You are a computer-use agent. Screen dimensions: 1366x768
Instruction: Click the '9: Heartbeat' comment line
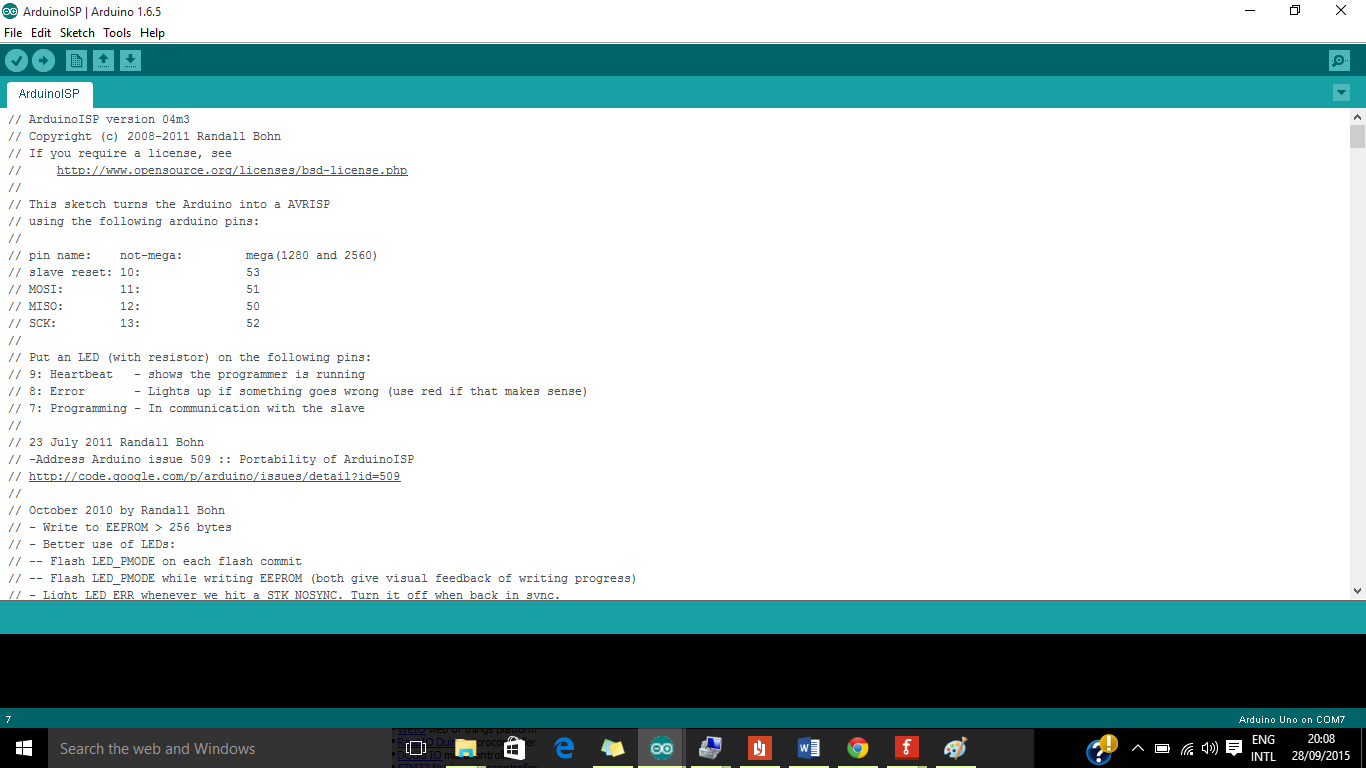187,374
